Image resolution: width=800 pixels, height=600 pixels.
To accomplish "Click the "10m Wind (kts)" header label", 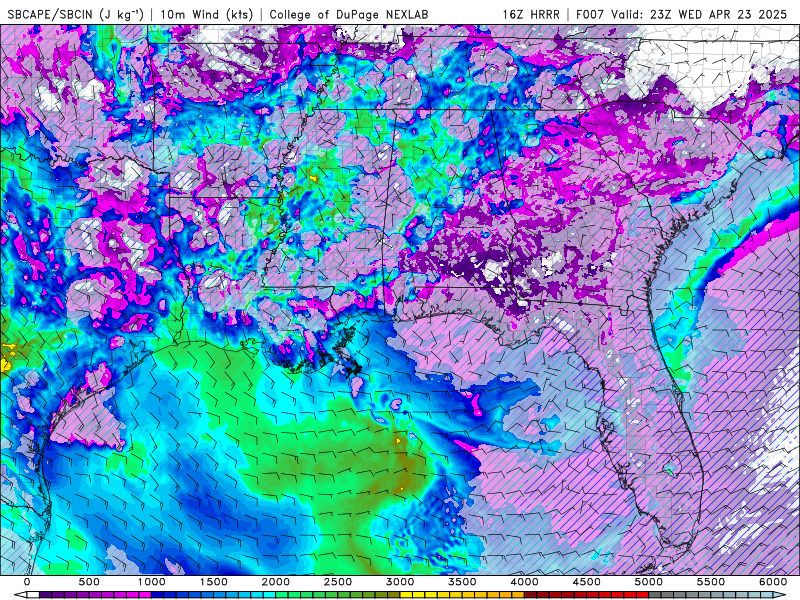I will tap(207, 14).
